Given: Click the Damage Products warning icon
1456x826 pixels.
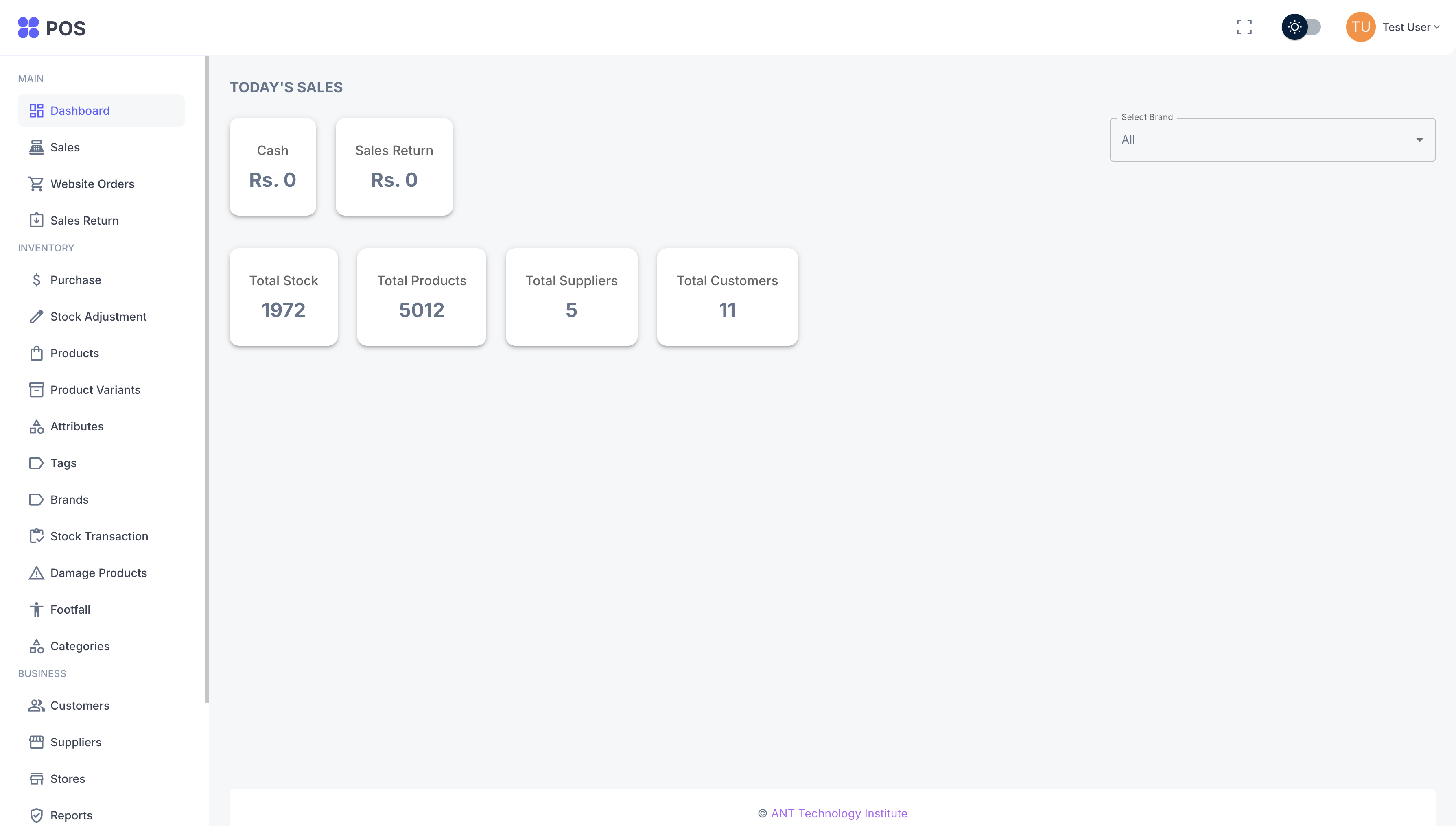Looking at the screenshot, I should coord(36,573).
